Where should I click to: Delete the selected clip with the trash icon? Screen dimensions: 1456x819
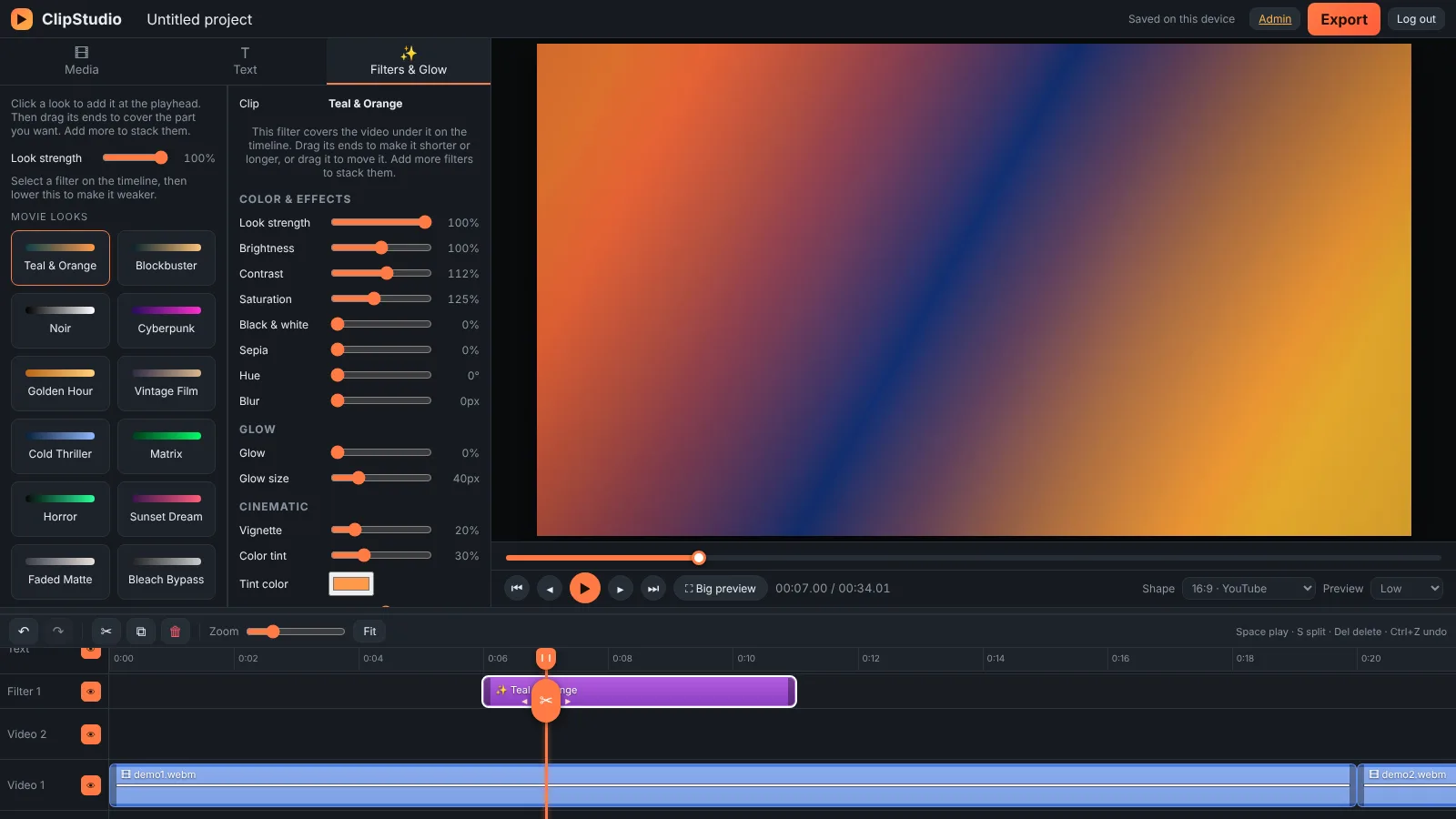(x=176, y=631)
